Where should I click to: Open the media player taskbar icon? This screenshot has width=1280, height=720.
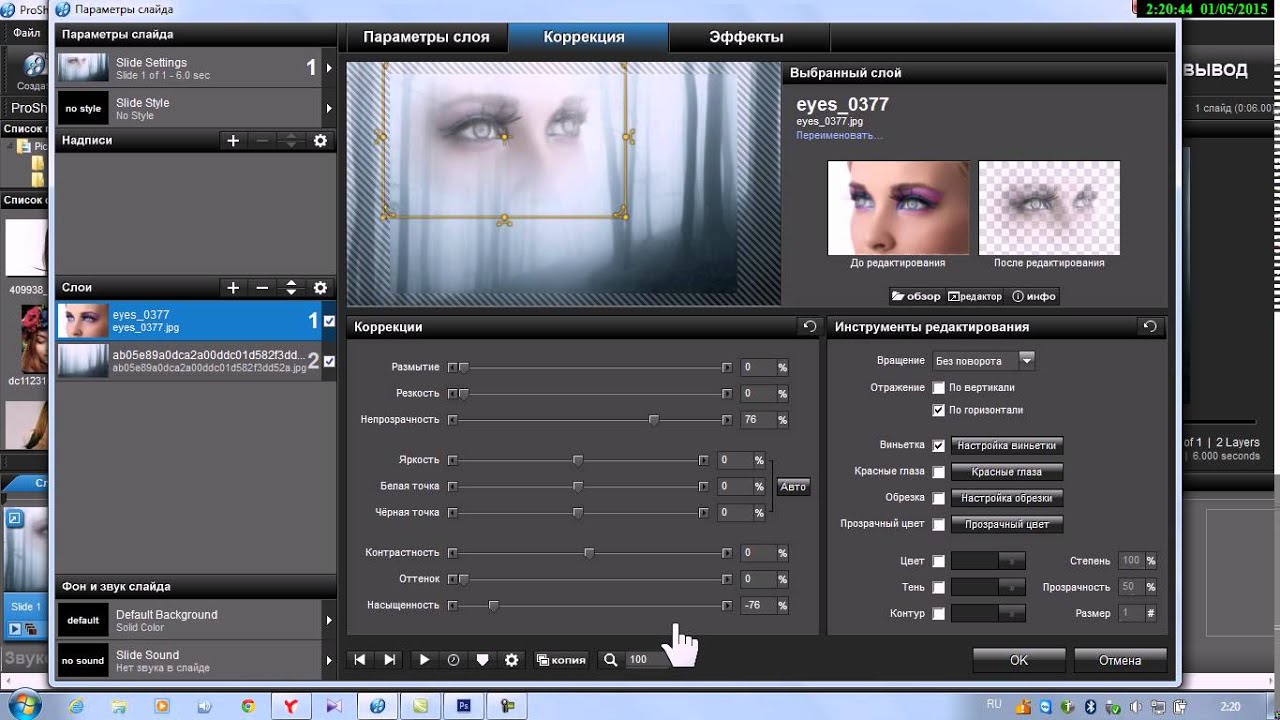[162, 706]
